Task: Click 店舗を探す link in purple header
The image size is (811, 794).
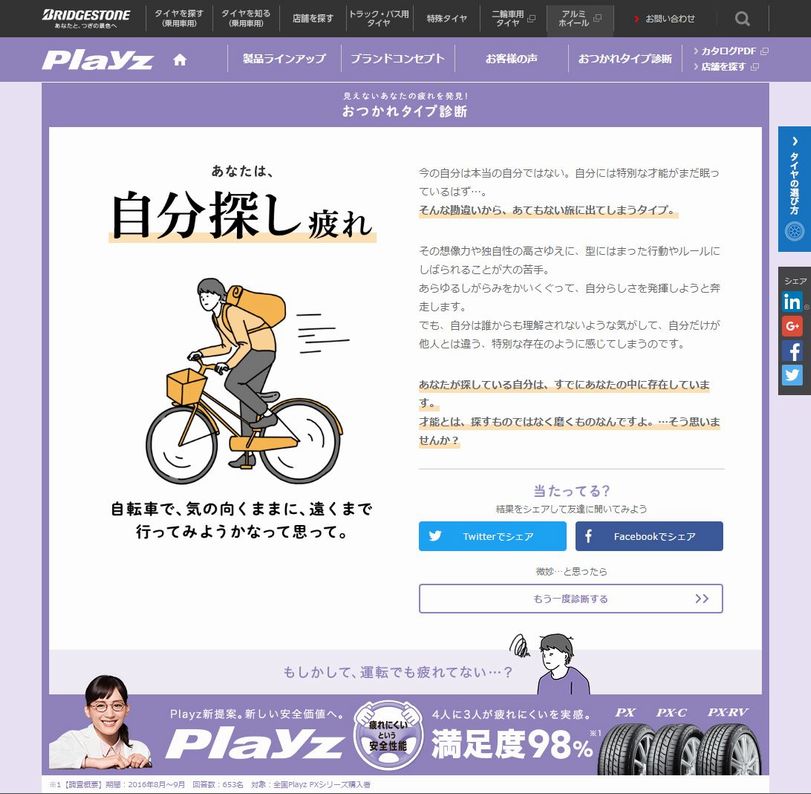Action: (x=726, y=67)
